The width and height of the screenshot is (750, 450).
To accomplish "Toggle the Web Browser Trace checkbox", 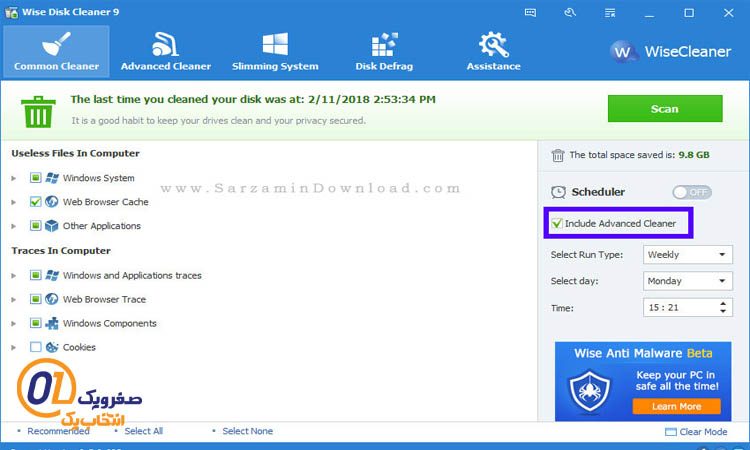I will pyautogui.click(x=35, y=299).
